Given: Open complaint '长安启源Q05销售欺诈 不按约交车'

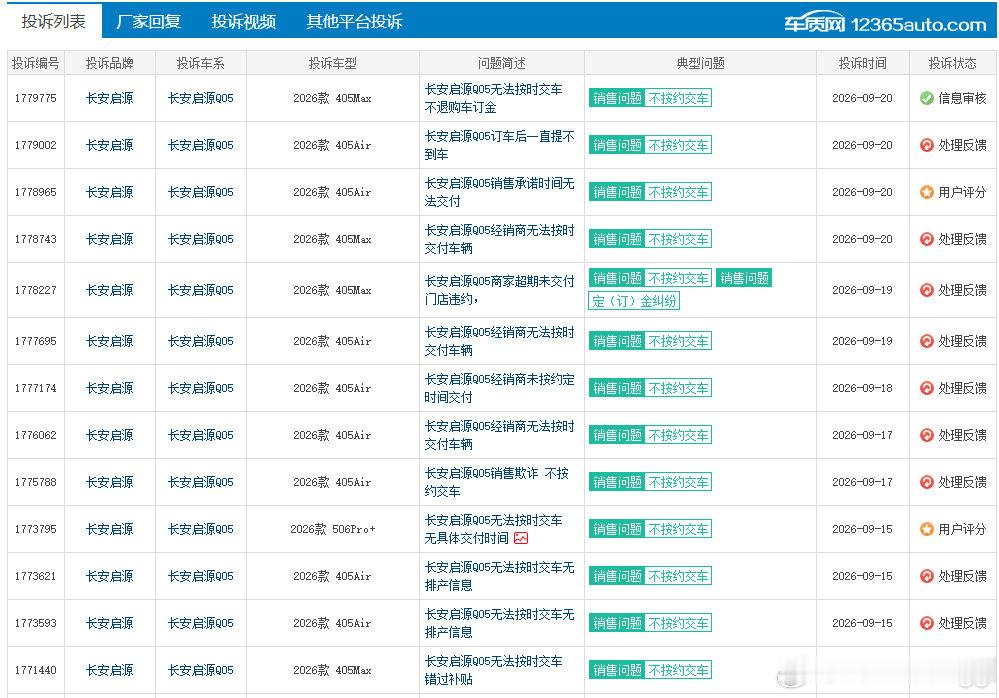Looking at the screenshot, I should (x=497, y=483).
